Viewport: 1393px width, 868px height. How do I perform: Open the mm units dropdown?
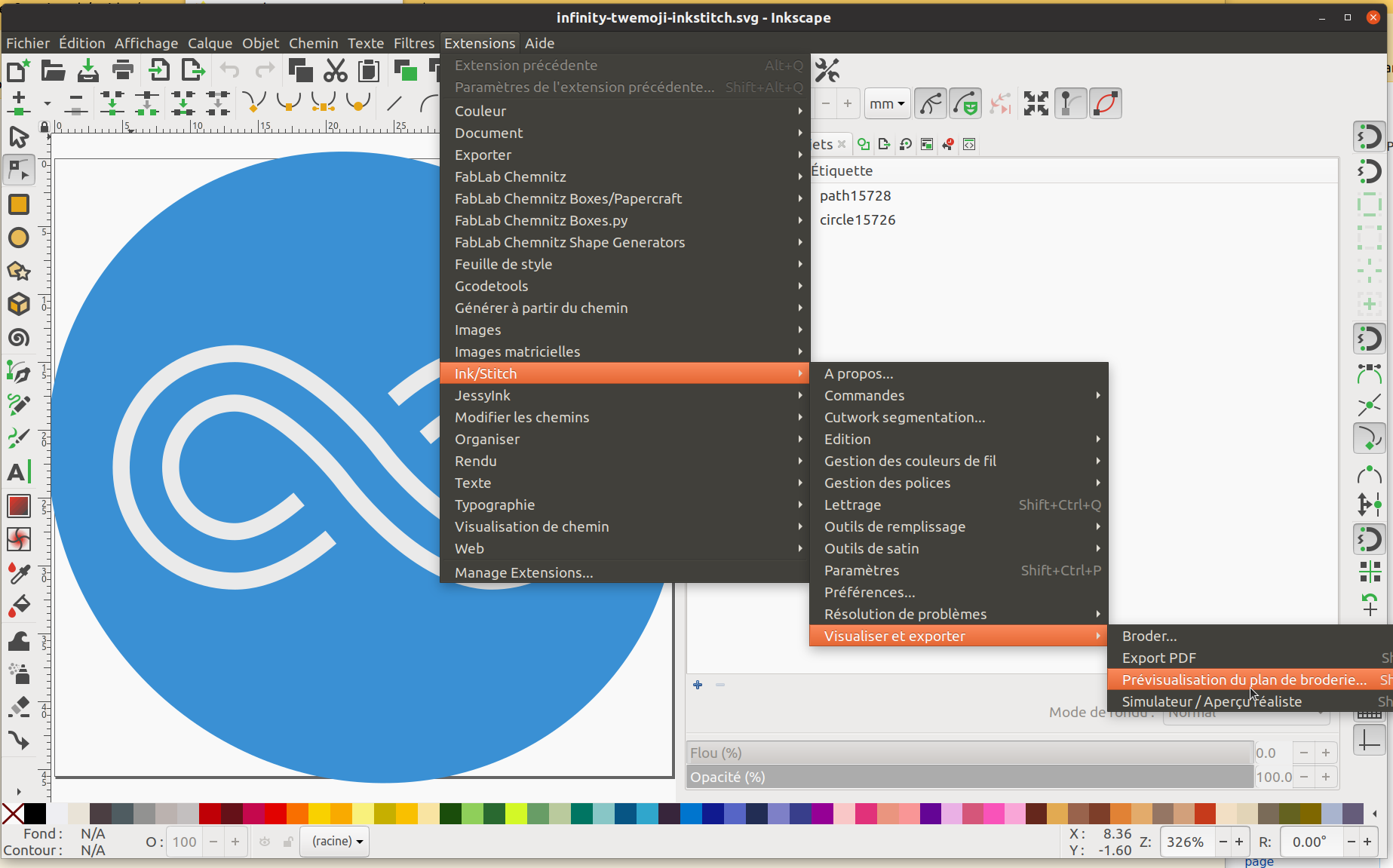886,103
